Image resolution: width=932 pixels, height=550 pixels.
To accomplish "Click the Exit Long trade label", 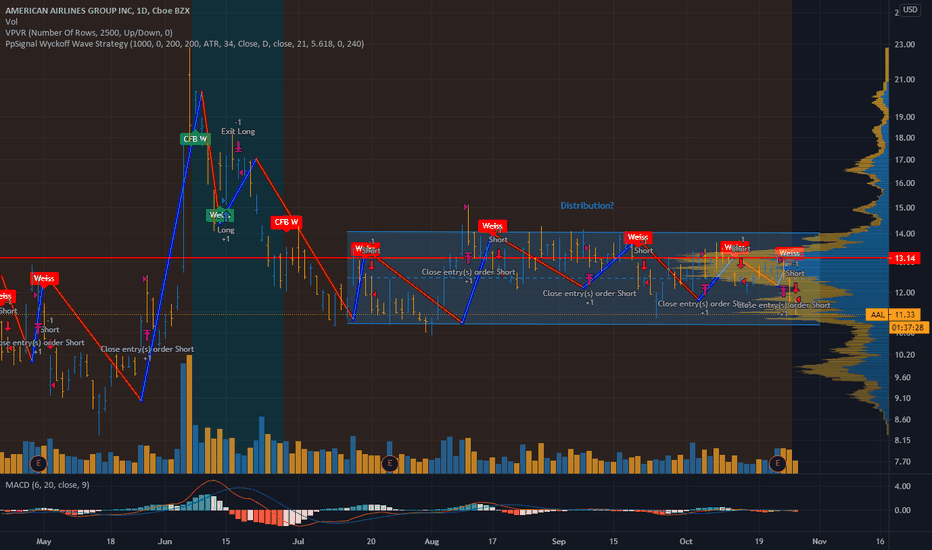I will 238,131.
